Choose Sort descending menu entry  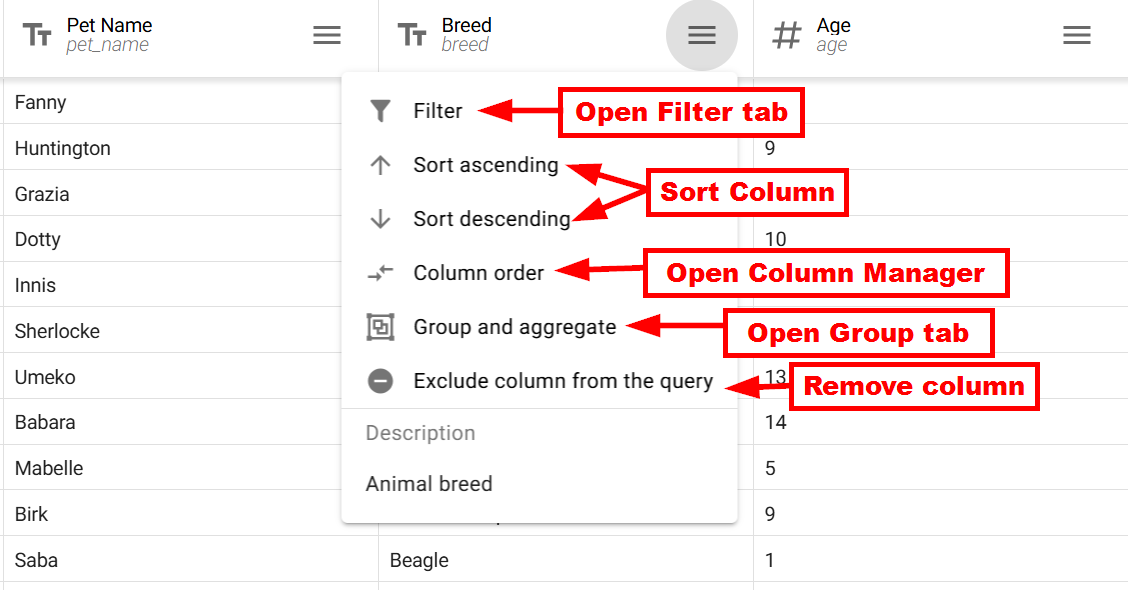pos(491,219)
